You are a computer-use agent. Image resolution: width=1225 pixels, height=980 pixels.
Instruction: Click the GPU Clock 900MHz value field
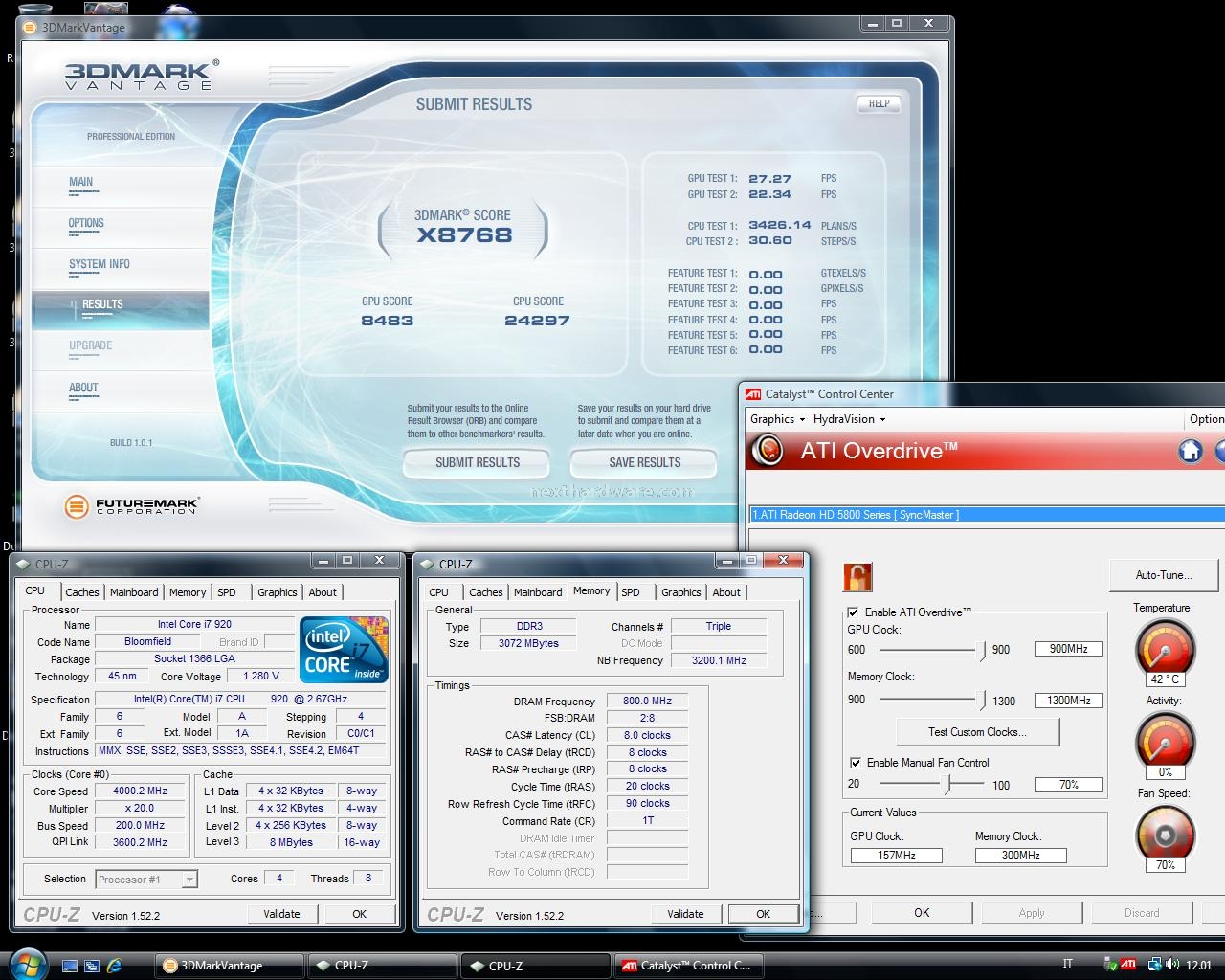tap(1068, 649)
